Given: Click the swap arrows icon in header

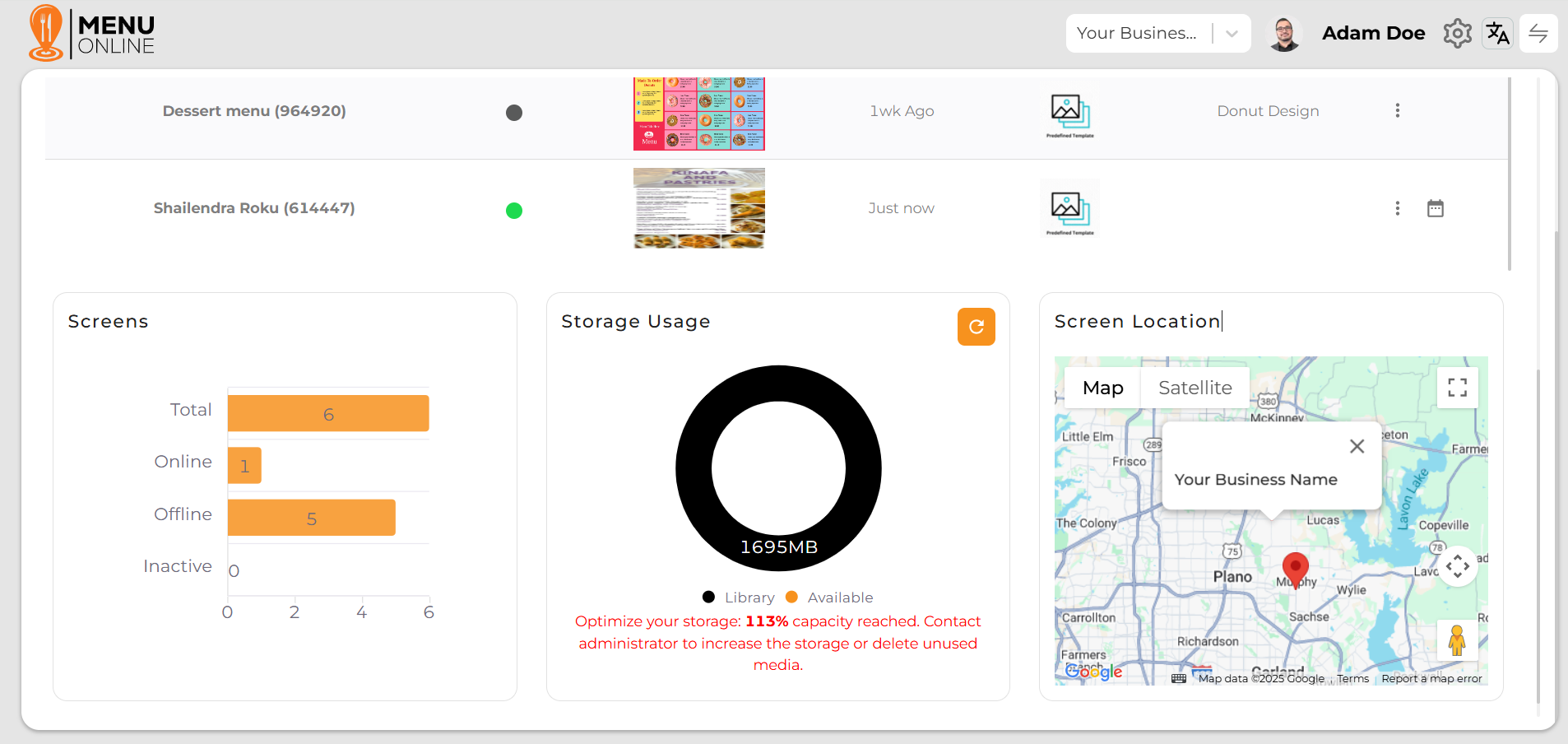Looking at the screenshot, I should coord(1538,34).
